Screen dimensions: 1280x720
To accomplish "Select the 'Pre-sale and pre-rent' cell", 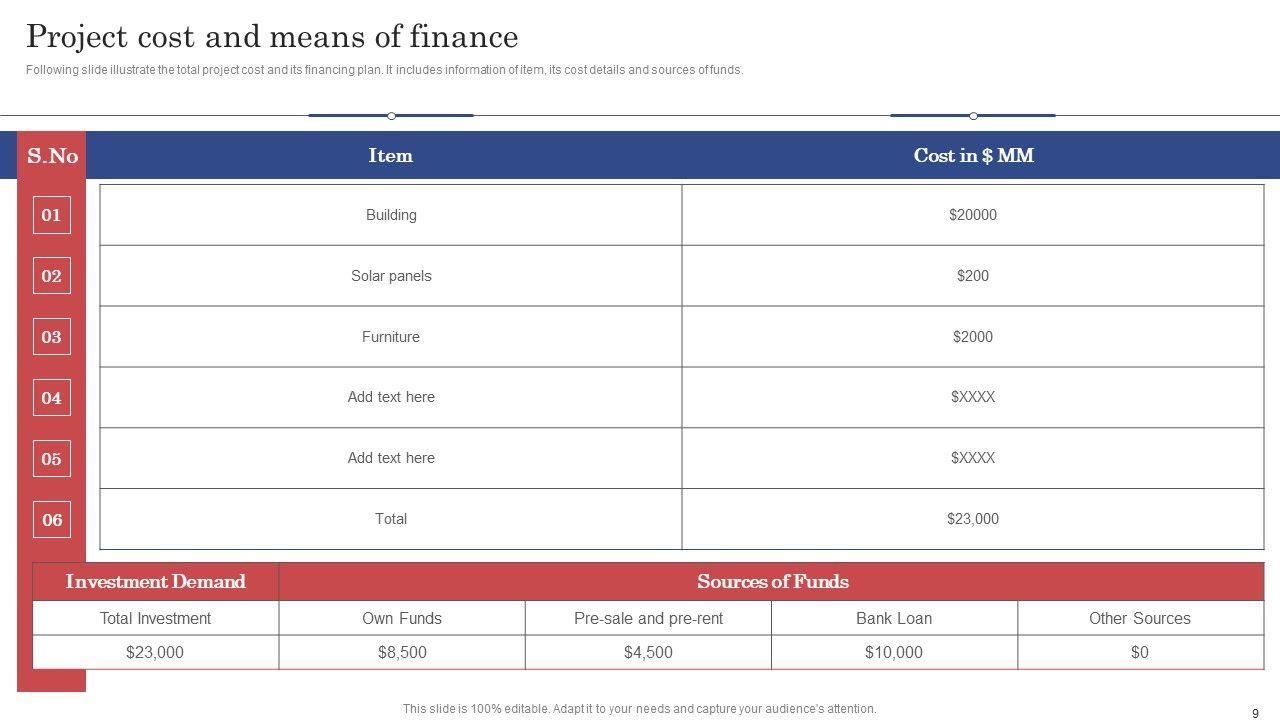I will [x=648, y=618].
